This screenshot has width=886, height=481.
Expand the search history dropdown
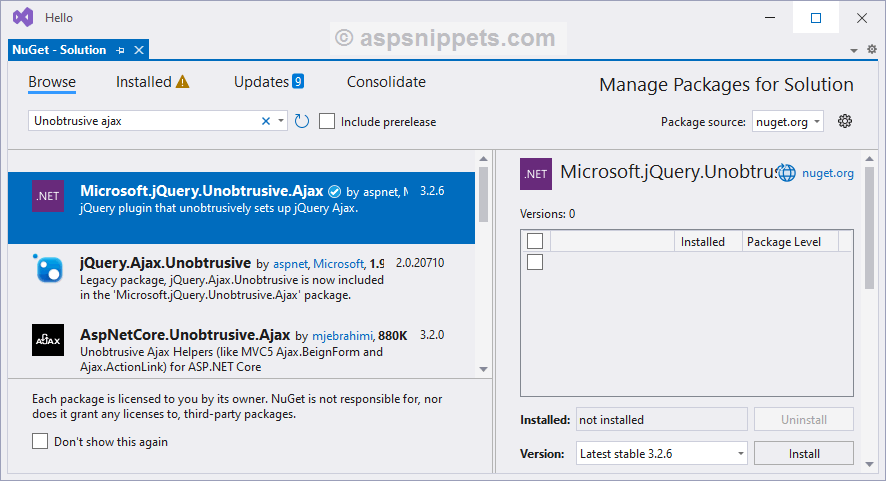pyautogui.click(x=281, y=121)
